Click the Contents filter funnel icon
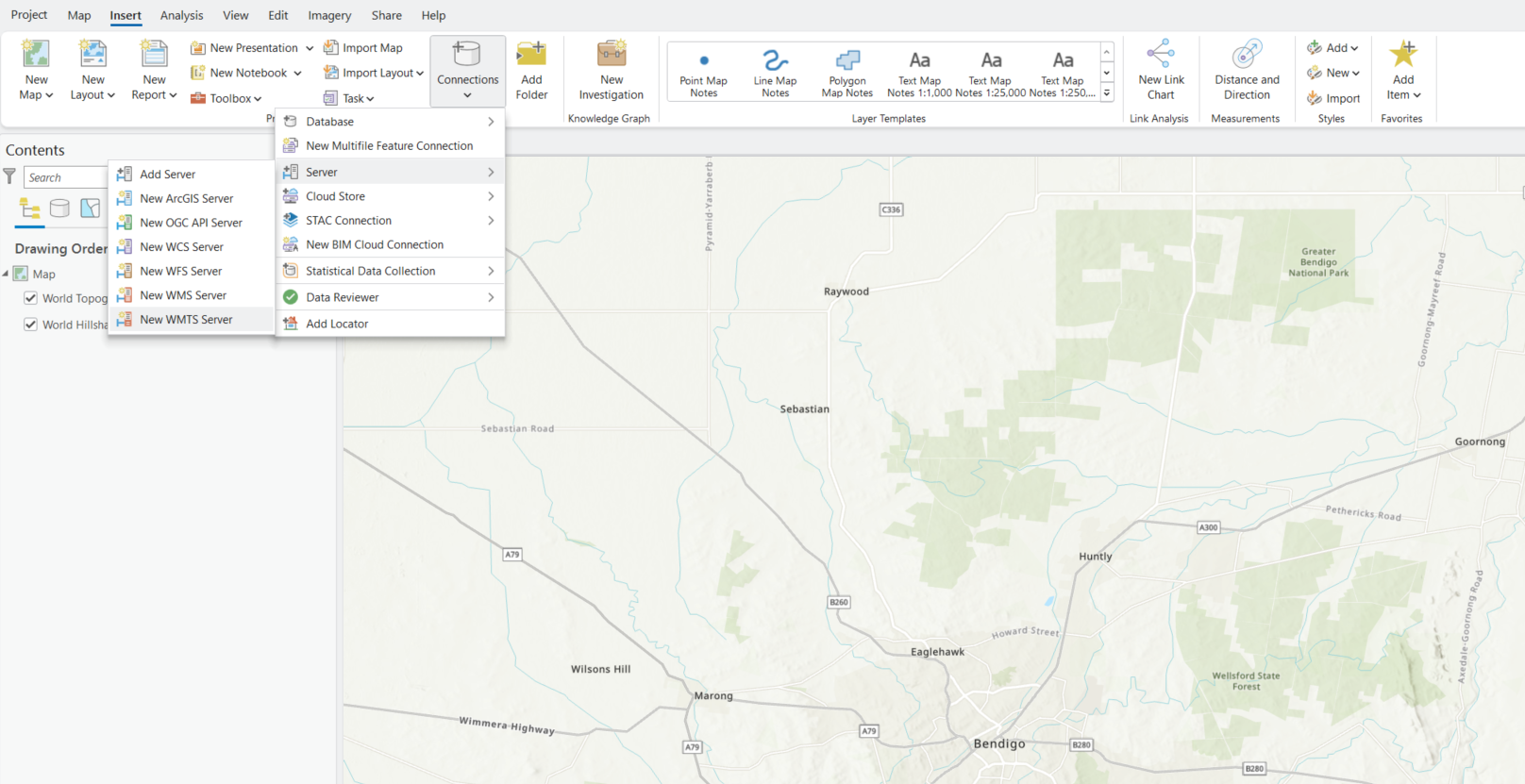1525x784 pixels. (x=9, y=176)
